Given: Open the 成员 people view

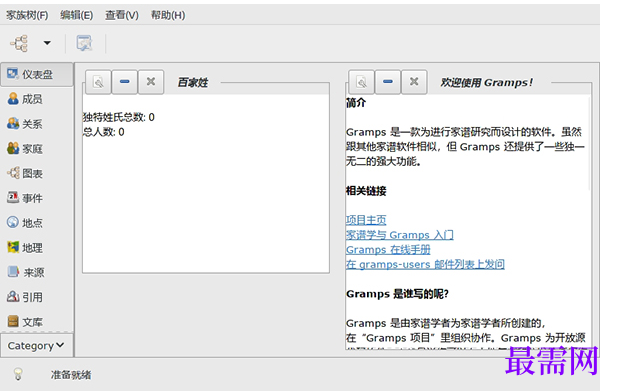Looking at the screenshot, I should pyautogui.click(x=25, y=99).
